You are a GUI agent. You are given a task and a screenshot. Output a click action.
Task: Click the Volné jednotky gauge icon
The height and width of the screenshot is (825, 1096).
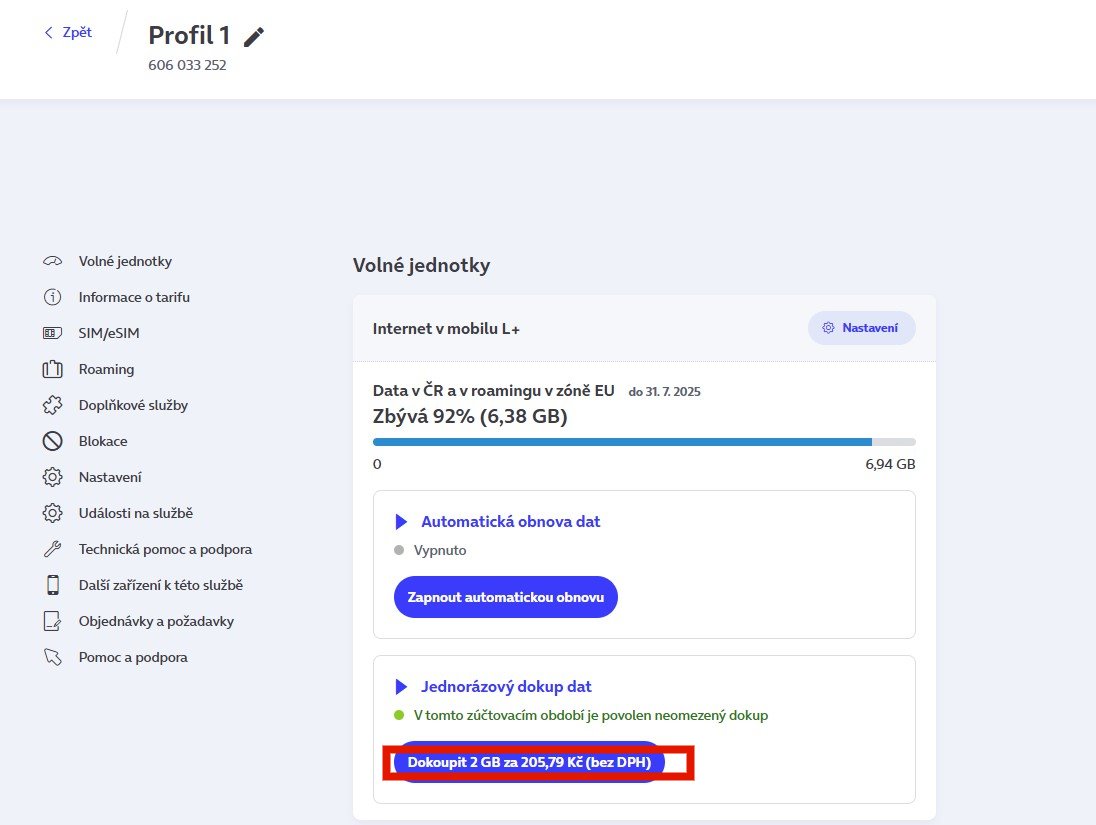click(x=52, y=261)
